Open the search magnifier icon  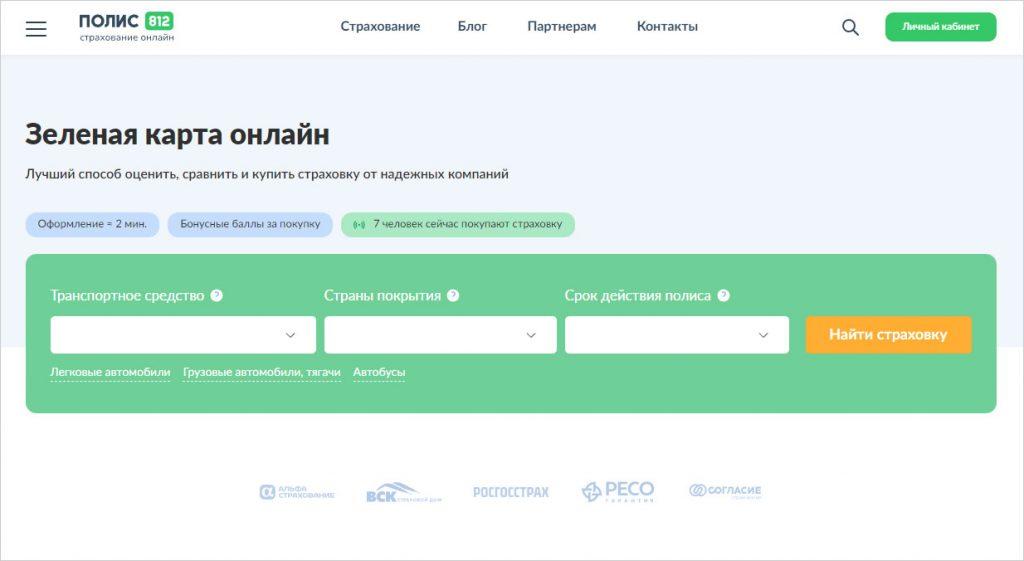[850, 28]
